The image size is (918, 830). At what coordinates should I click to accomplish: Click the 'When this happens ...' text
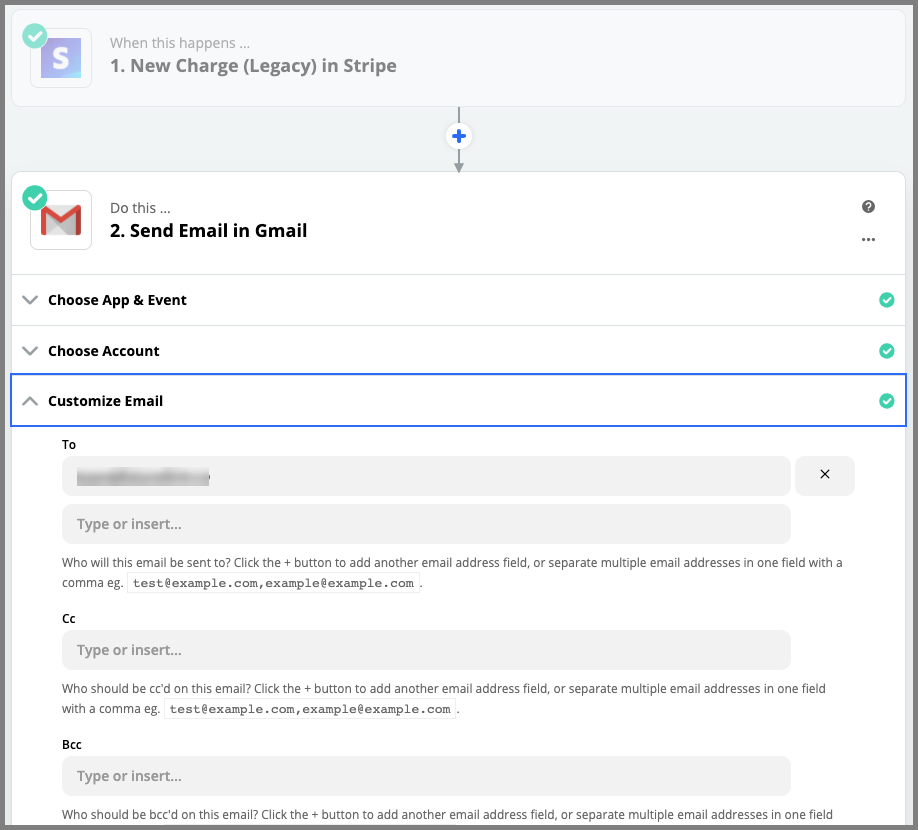pos(180,43)
